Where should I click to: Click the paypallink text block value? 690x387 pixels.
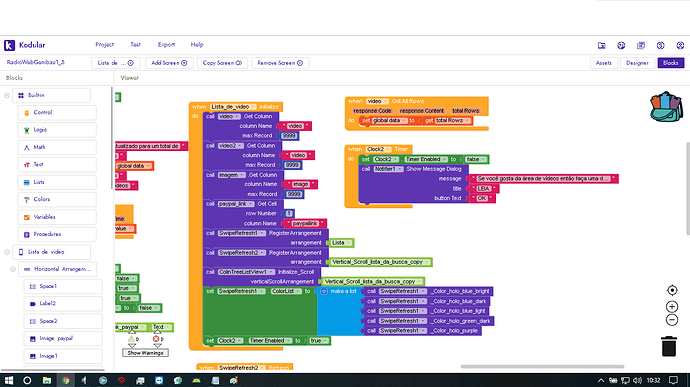305,224
